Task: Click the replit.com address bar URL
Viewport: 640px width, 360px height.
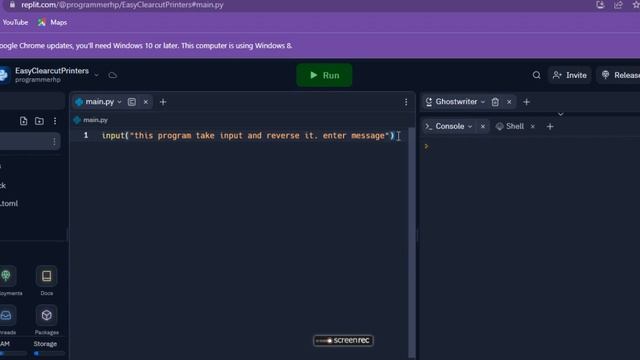Action: (x=122, y=5)
